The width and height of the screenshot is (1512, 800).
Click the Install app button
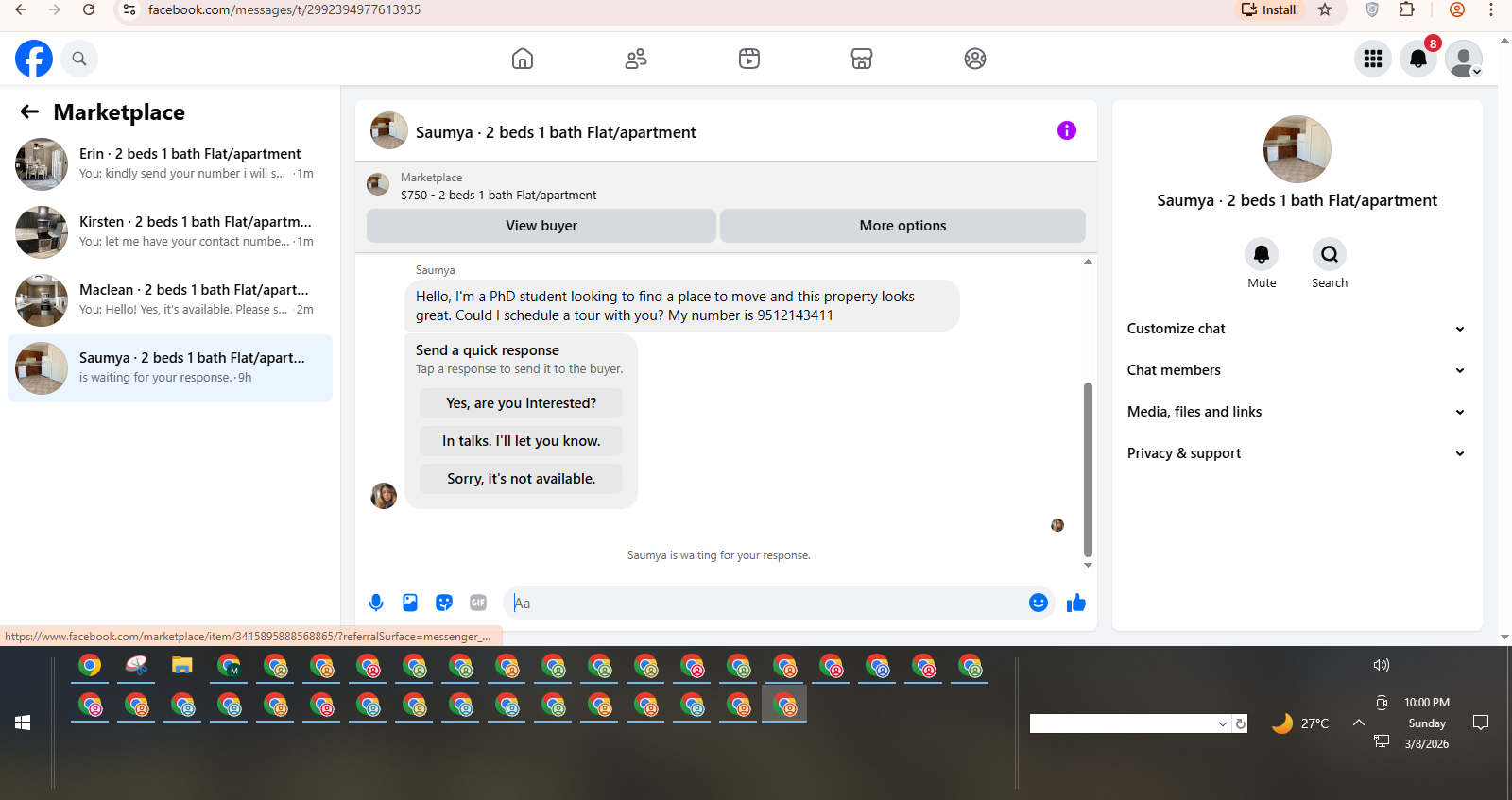click(x=1269, y=9)
